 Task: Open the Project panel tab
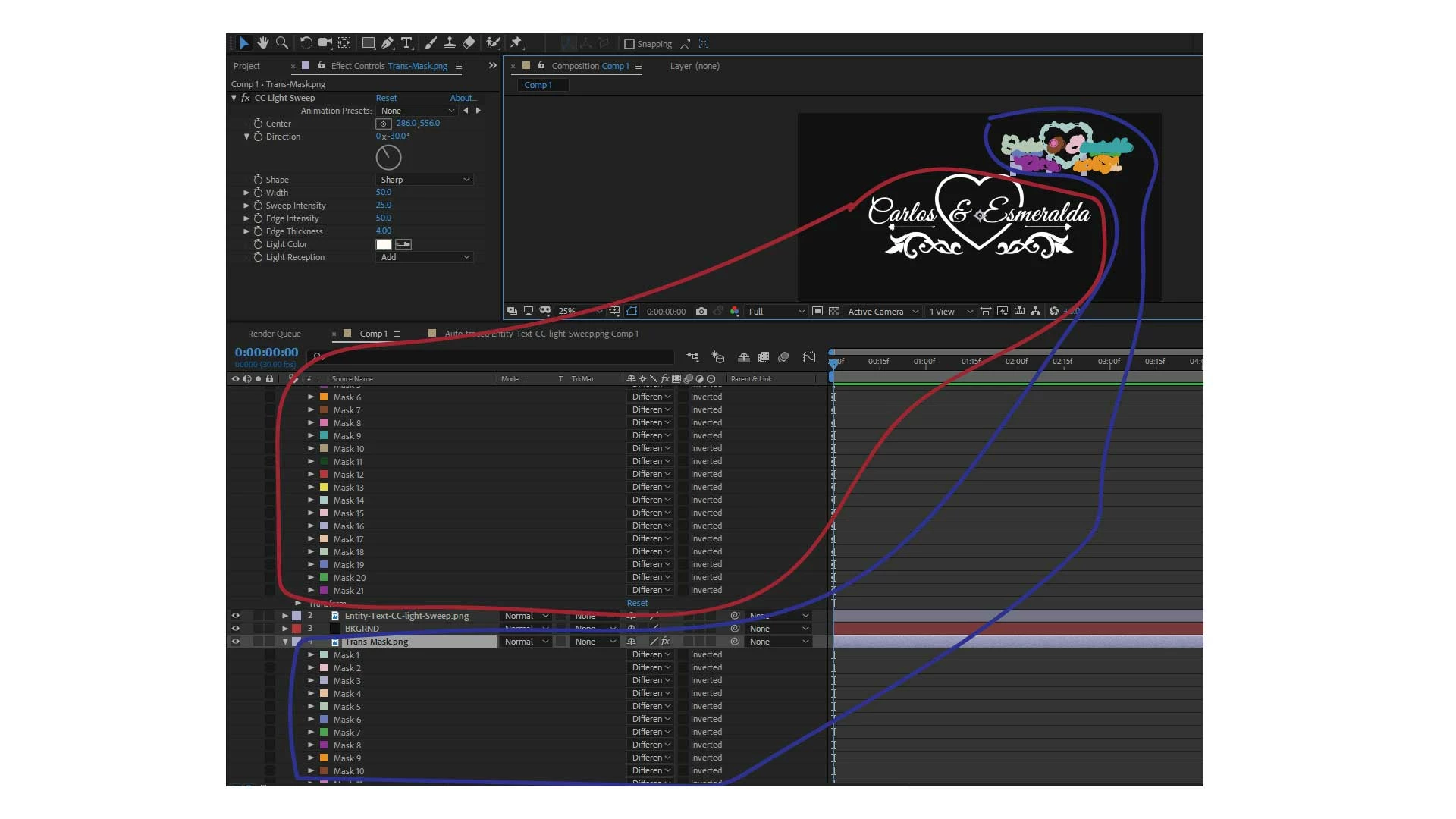(x=246, y=66)
